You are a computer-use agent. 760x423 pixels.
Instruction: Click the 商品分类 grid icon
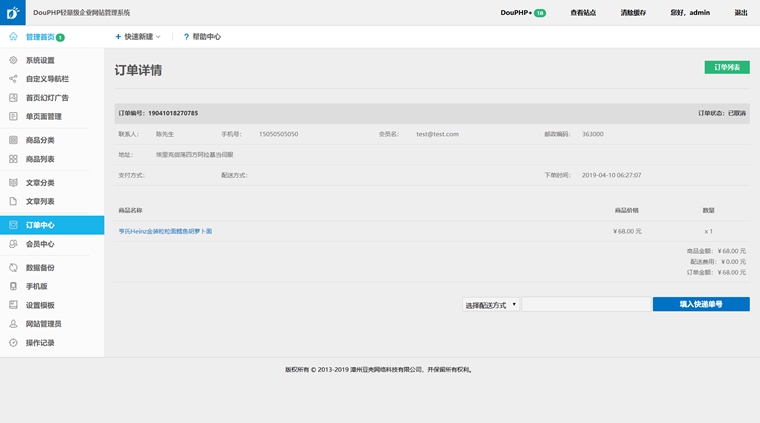click(x=13, y=140)
